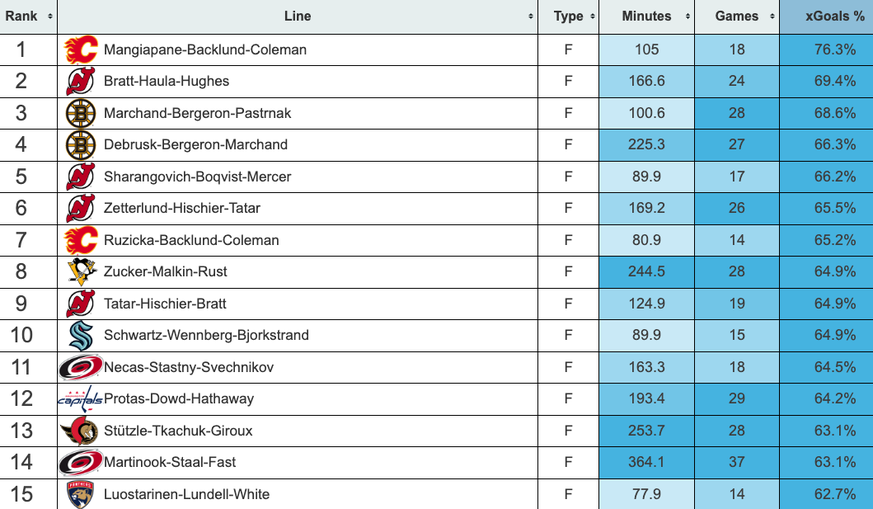This screenshot has height=509, width=873.
Task: Click the 76.3% xGoals shaded cell
Action: point(826,49)
